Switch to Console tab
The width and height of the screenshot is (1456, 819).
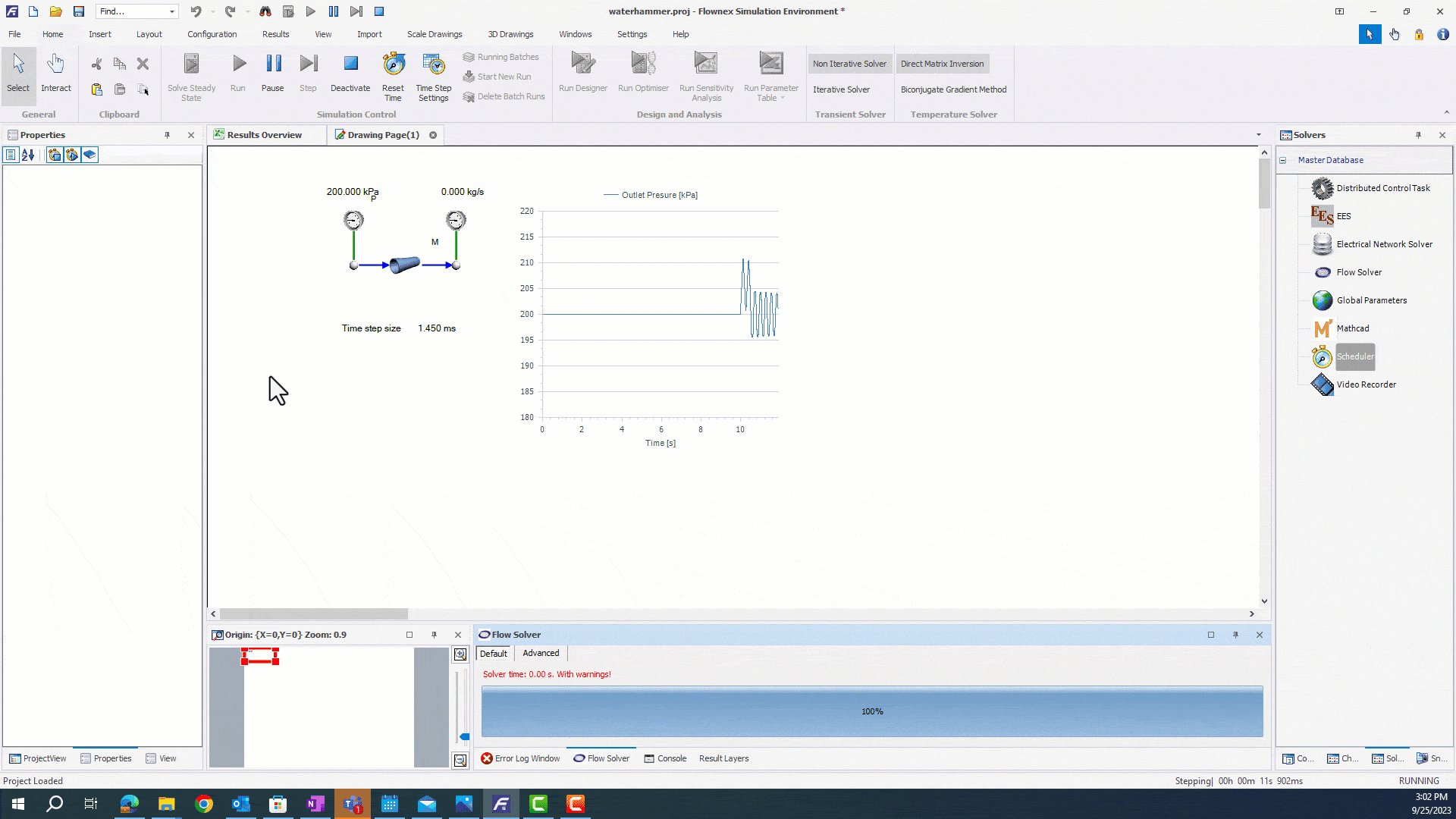pos(665,758)
